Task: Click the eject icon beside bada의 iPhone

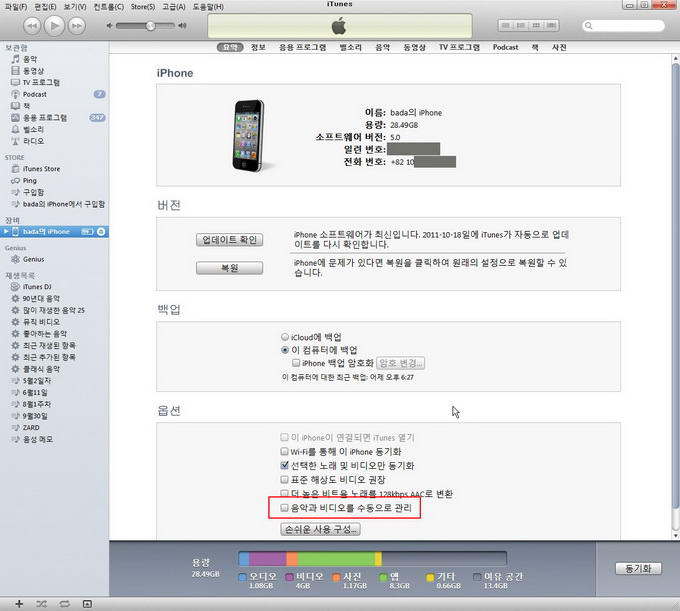Action: point(101,232)
